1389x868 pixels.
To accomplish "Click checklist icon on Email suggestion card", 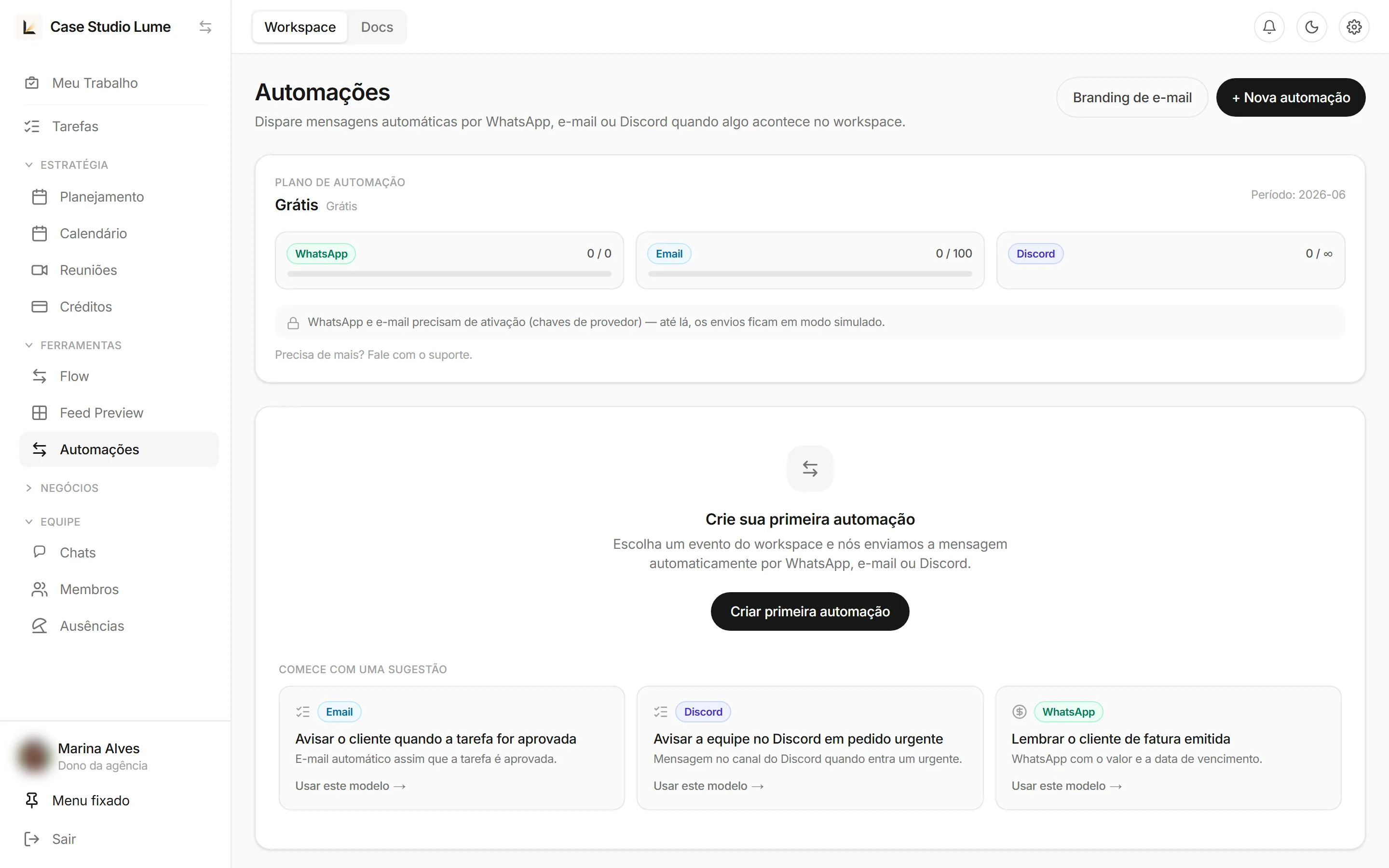I will pyautogui.click(x=302, y=712).
